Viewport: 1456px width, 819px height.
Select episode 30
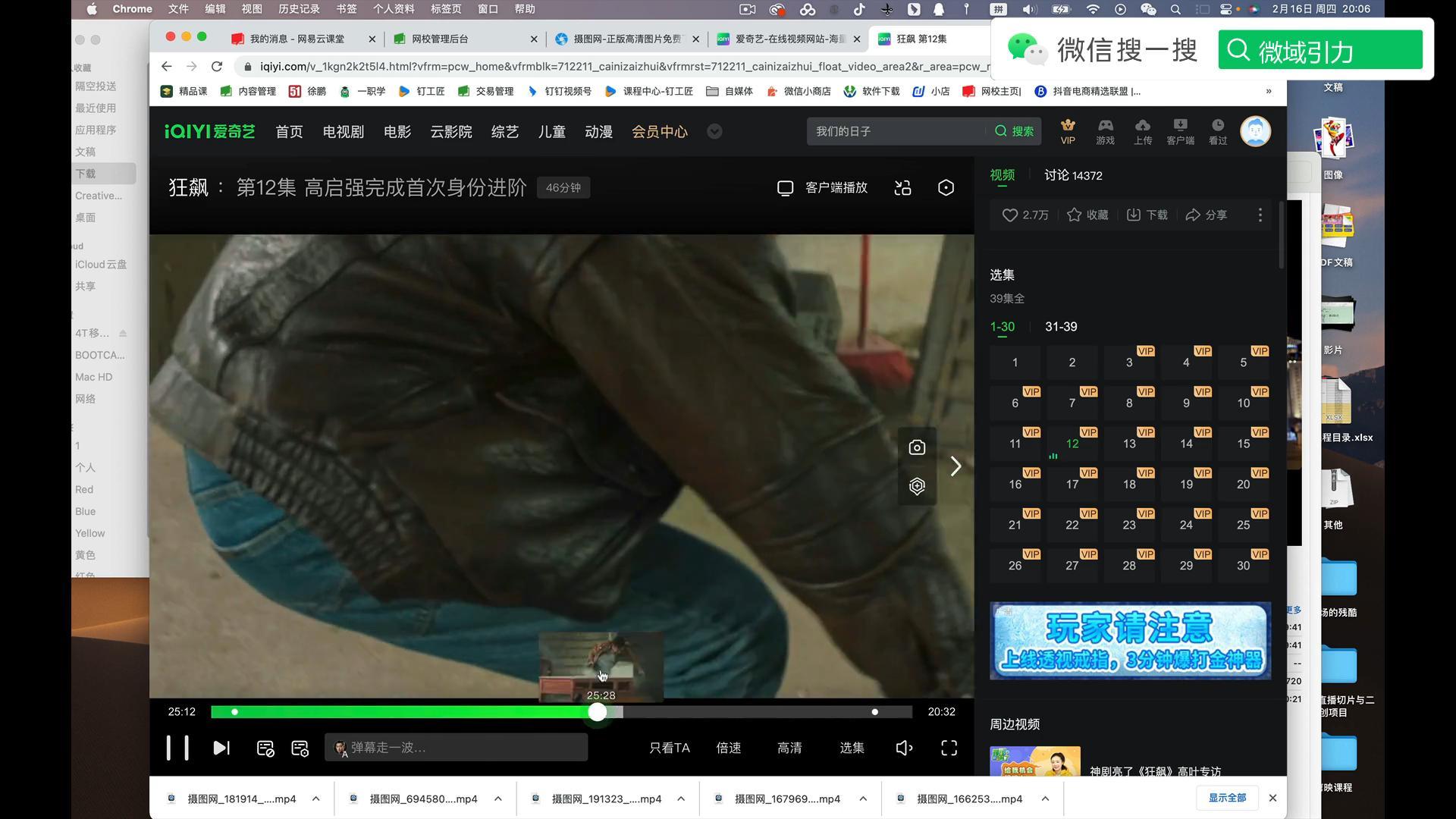click(x=1243, y=566)
